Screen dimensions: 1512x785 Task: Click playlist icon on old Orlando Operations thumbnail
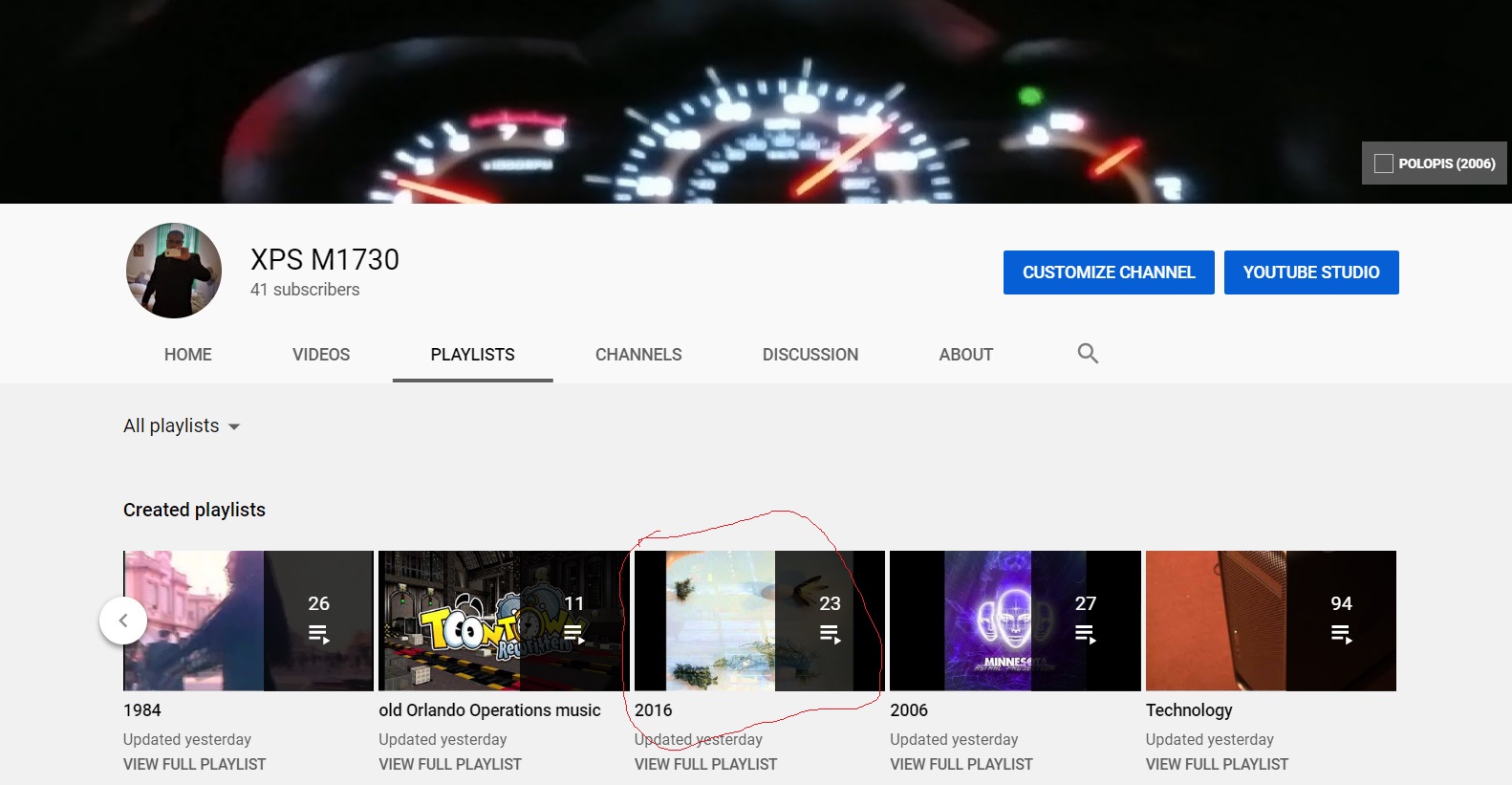coord(573,634)
